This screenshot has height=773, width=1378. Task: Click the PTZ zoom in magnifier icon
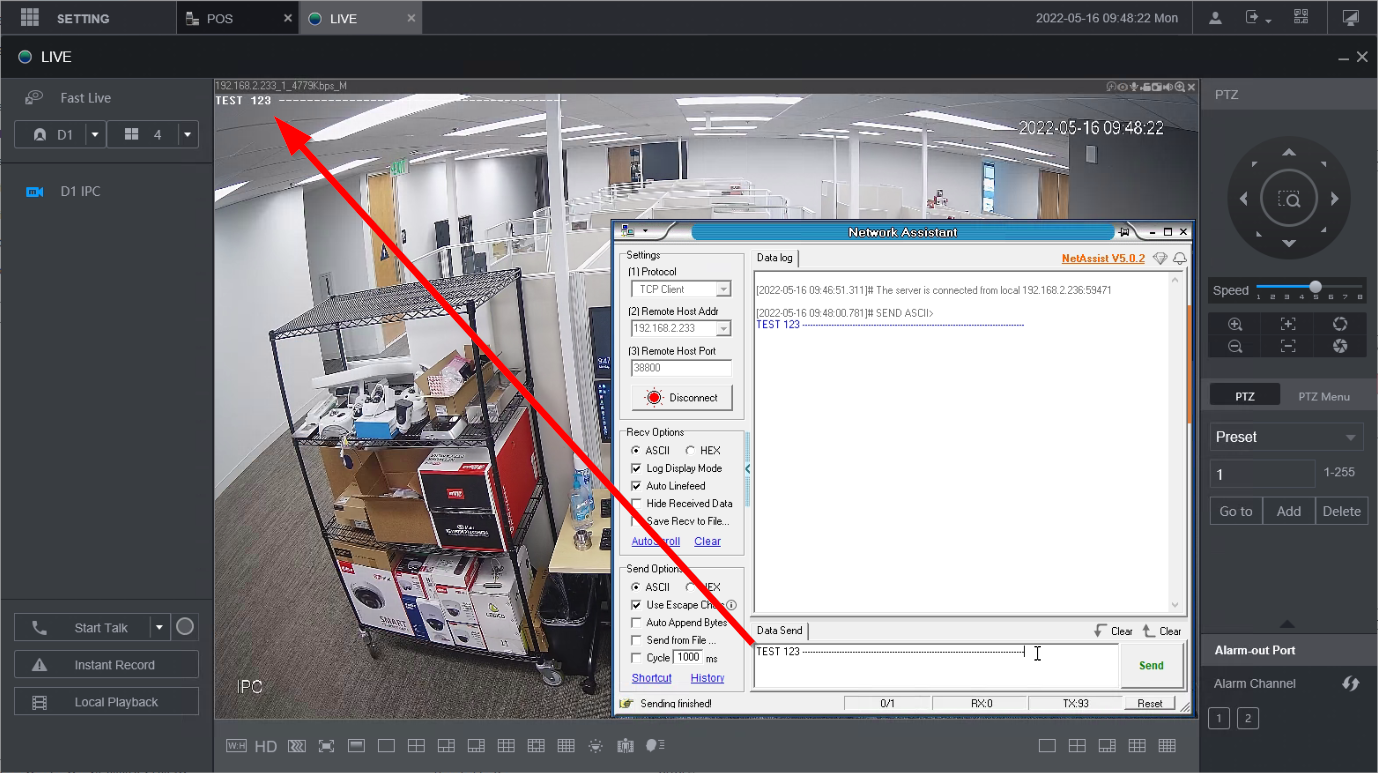tap(1235, 325)
